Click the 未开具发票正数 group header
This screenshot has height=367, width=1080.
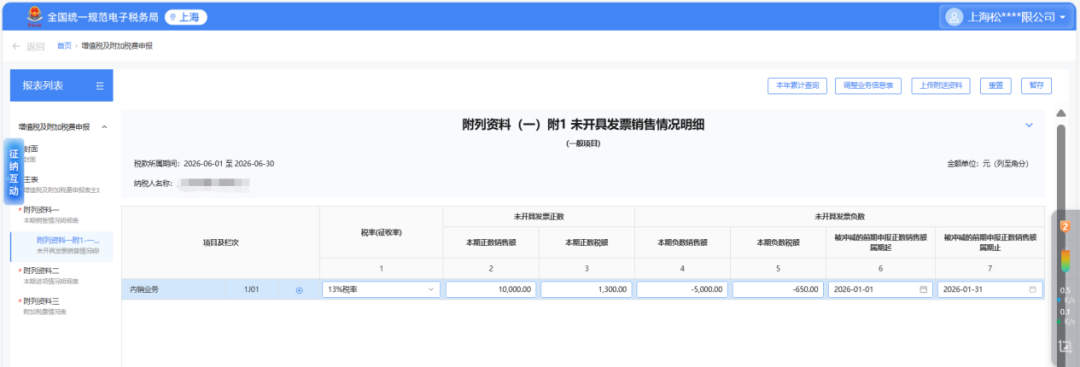coord(539,216)
